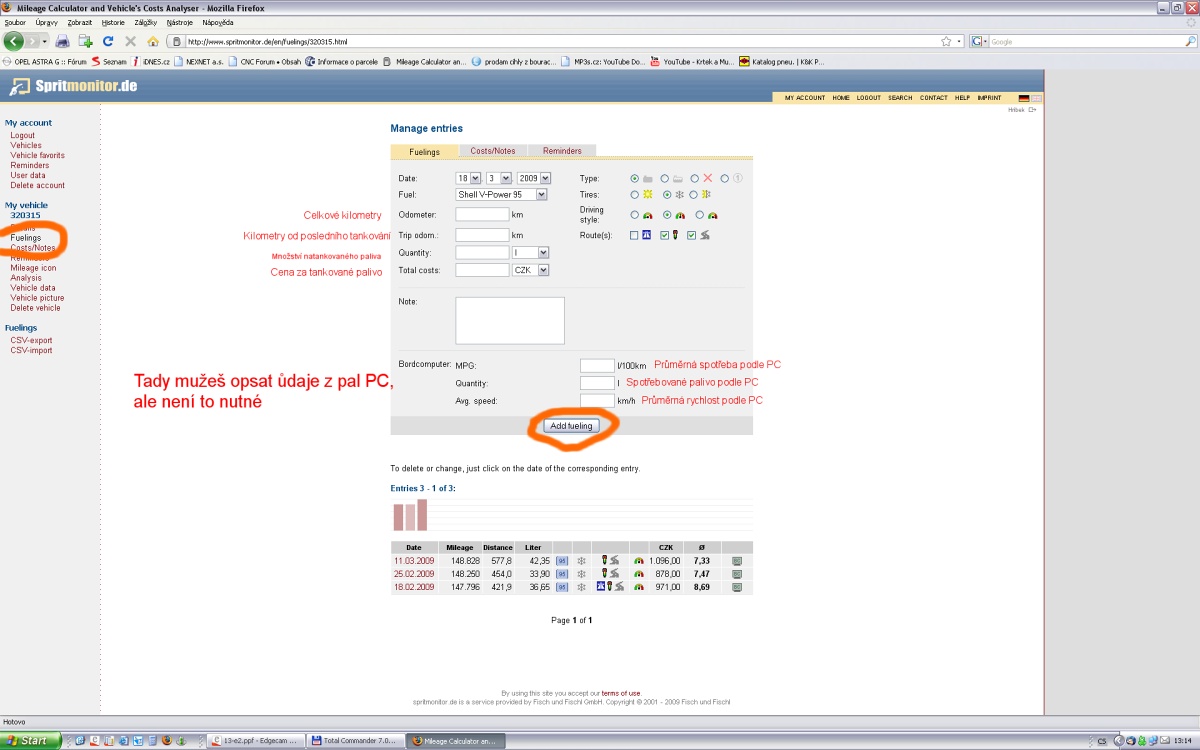Open the CZK currency dropdown

[x=530, y=270]
